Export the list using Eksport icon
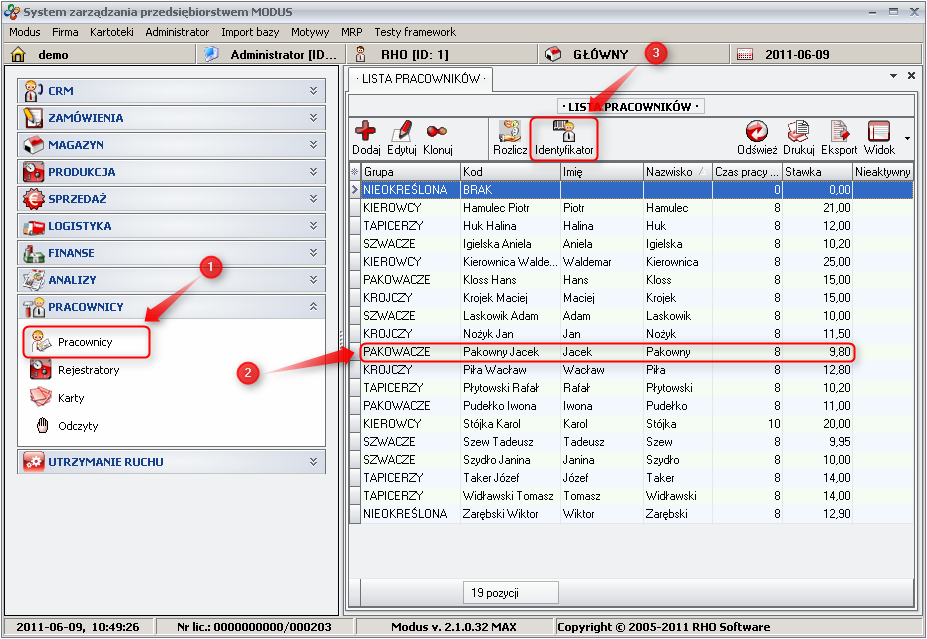Screen dimensions: 927x639 [839, 132]
